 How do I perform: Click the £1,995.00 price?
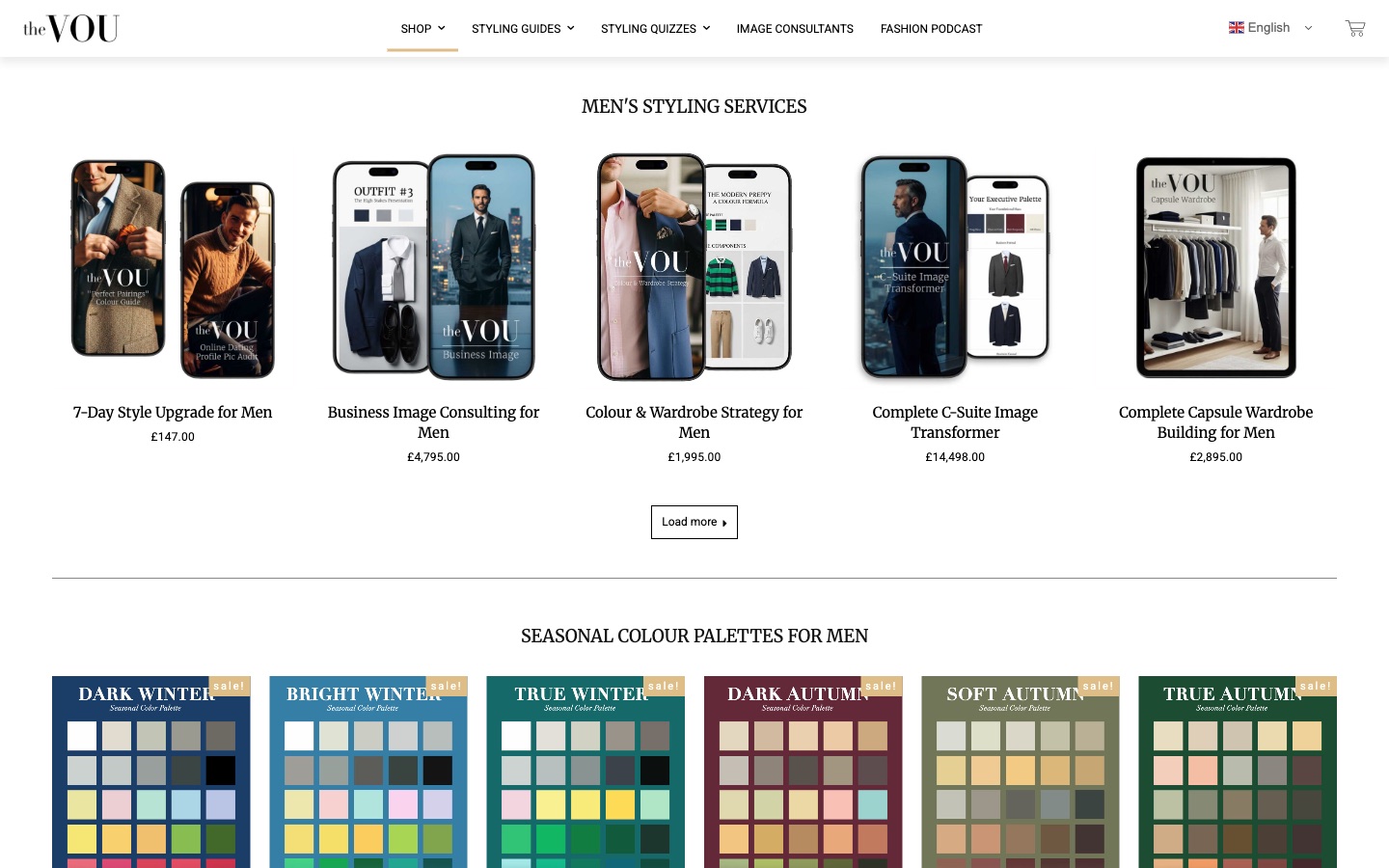694,457
